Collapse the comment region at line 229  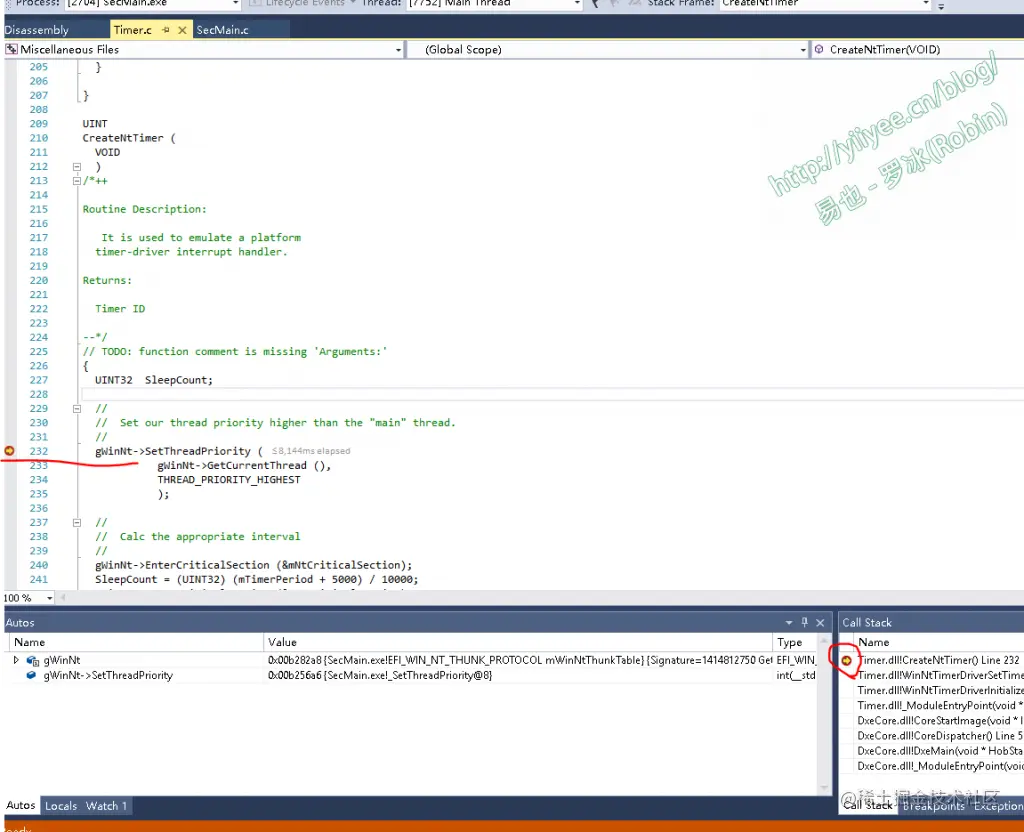coord(76,409)
